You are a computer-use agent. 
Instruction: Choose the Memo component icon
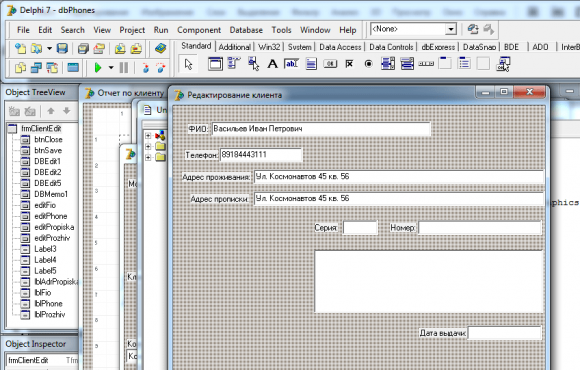click(x=311, y=64)
